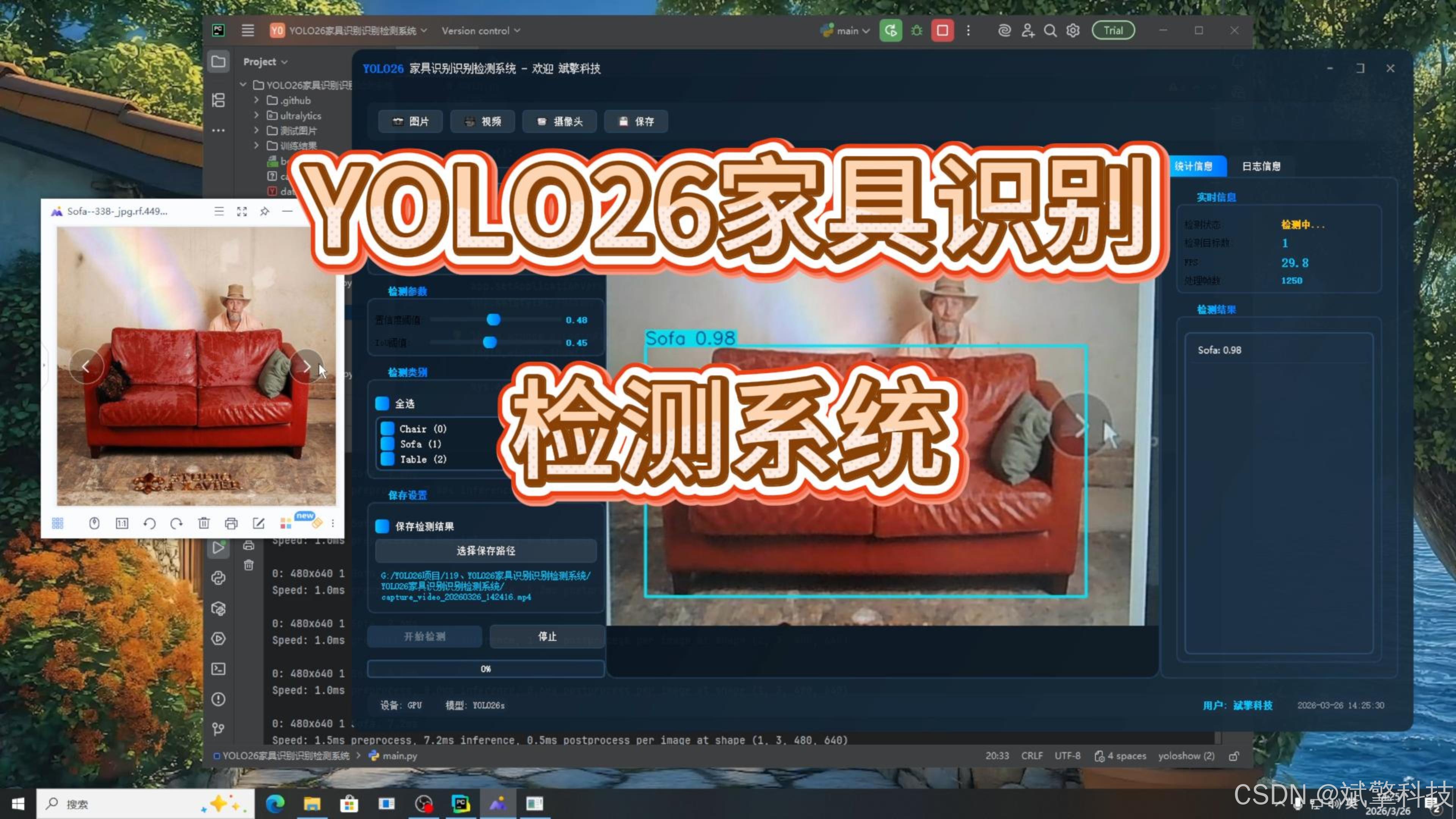The image size is (1456, 819).
Task: Click the 开始检测 start button
Action: tap(425, 637)
